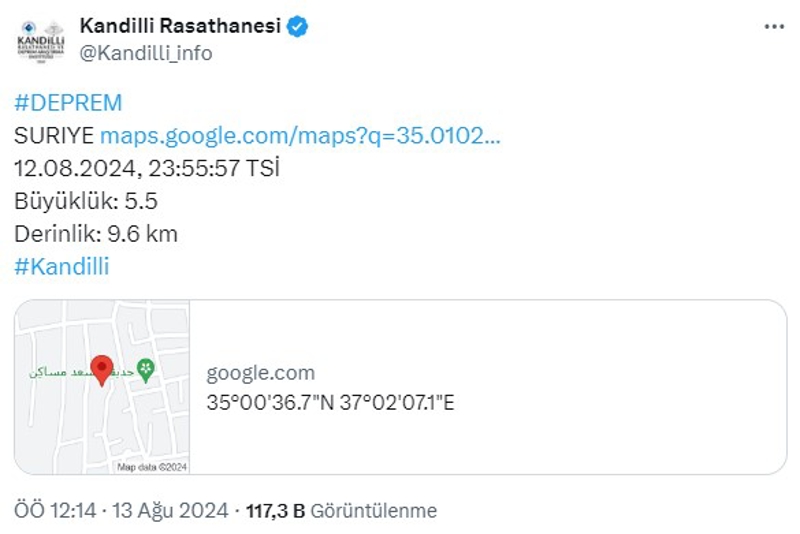Viewport: 800px width, 534px height.
Task: Open the Kandilli Rasathanesi display name
Action: (x=180, y=26)
